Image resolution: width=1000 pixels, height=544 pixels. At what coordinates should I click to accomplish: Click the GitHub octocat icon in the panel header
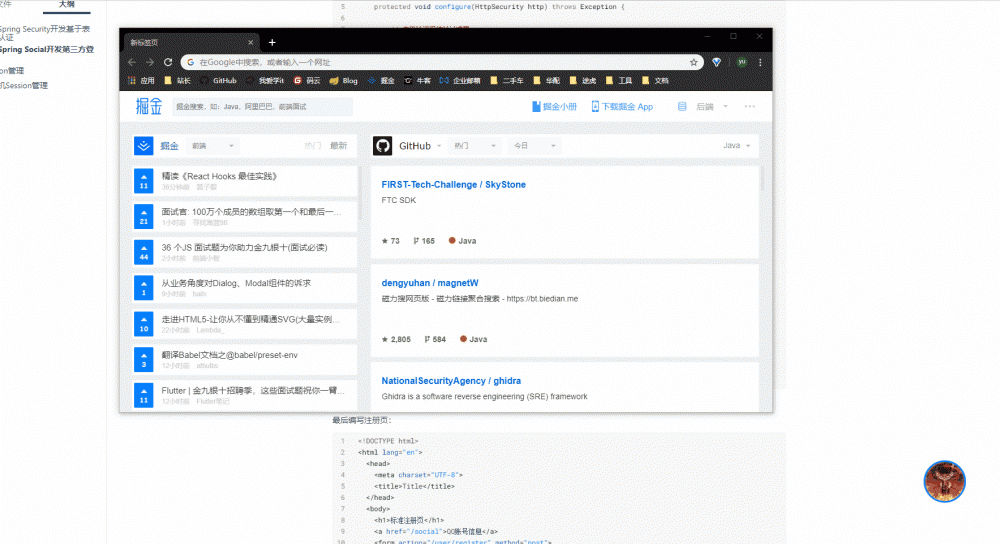383,146
